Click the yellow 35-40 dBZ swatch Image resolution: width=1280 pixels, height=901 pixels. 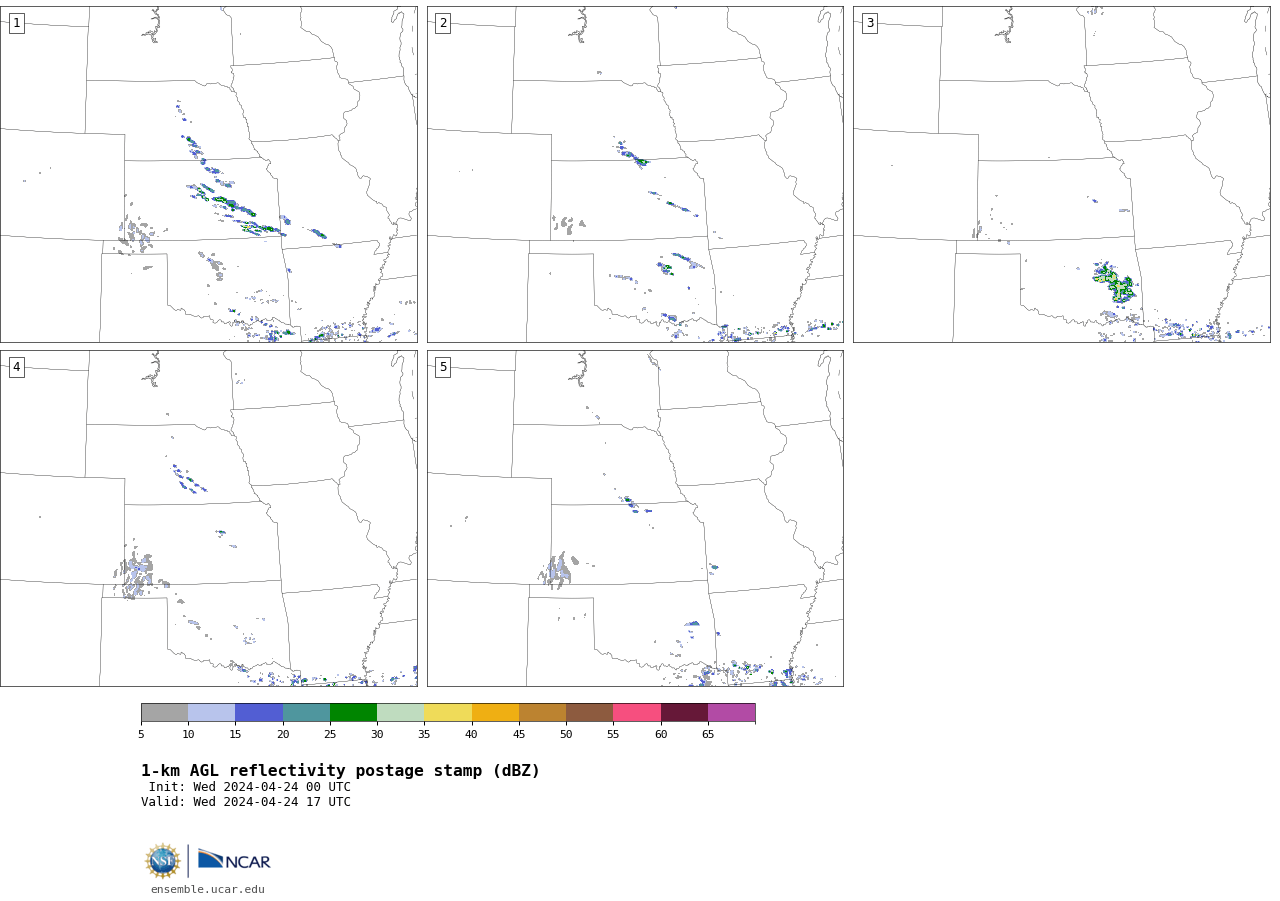pyautogui.click(x=448, y=712)
